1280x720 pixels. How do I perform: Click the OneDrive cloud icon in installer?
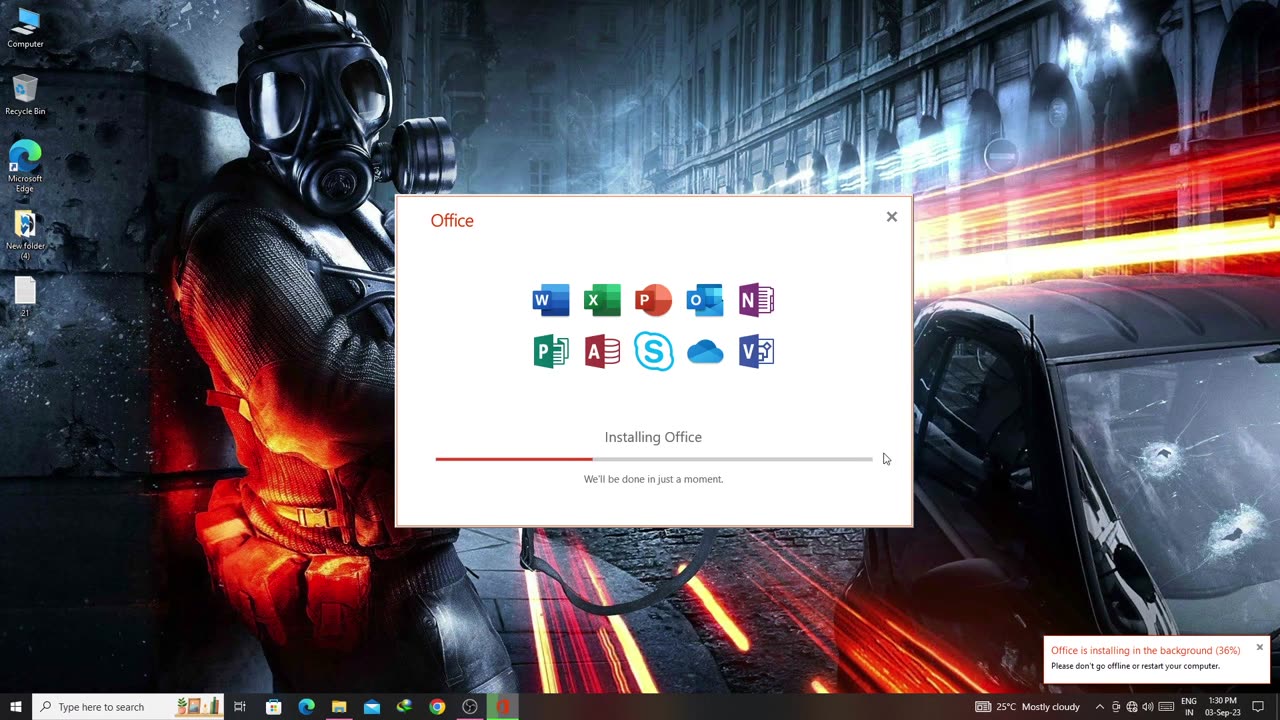click(x=705, y=352)
